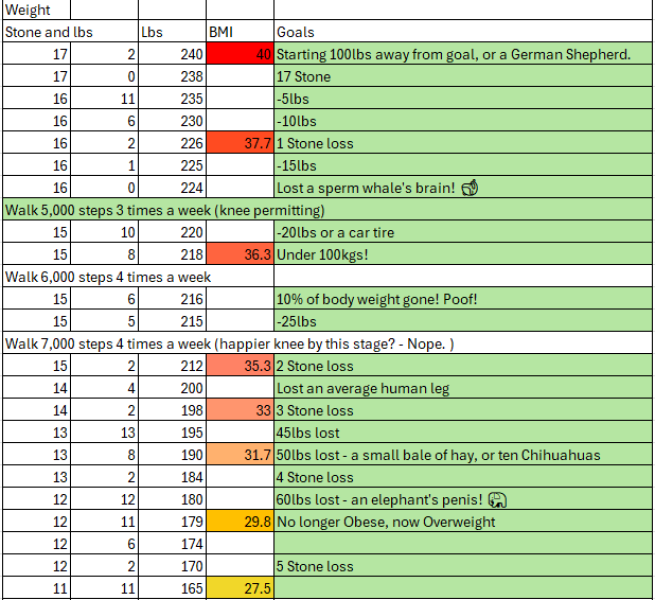Select the Lbs cell showing 216
The width and height of the screenshot is (655, 600).
[x=172, y=299]
